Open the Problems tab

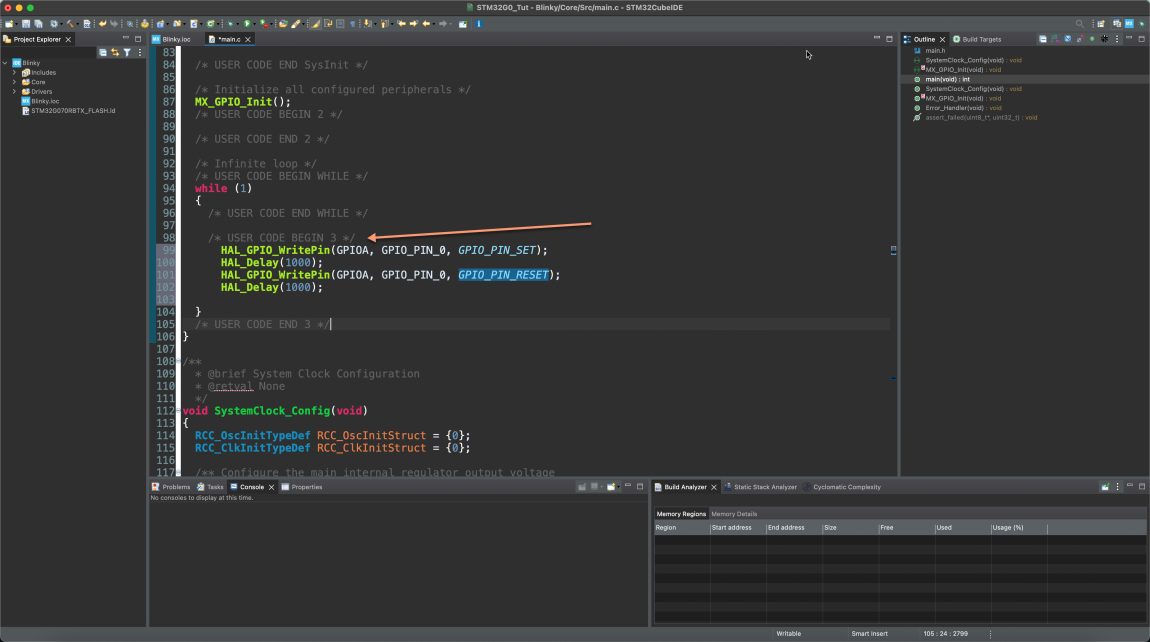[x=171, y=486]
